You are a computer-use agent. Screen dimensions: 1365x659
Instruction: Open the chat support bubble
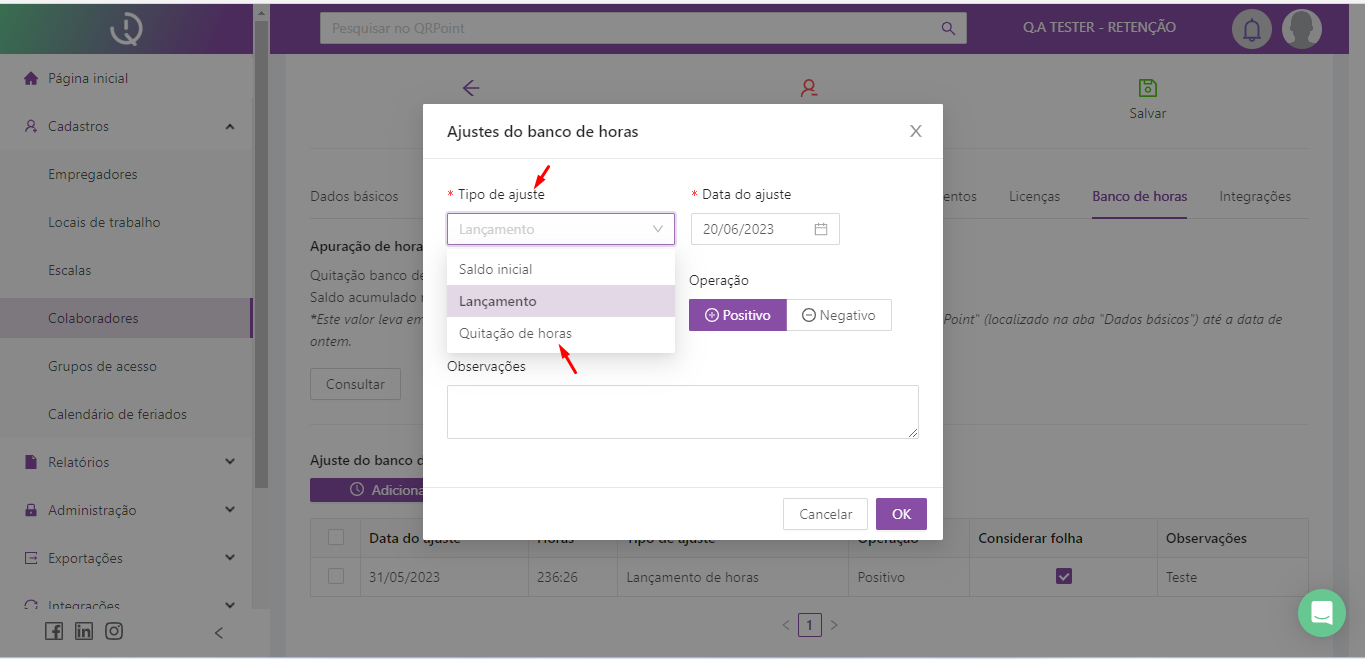[x=1321, y=612]
